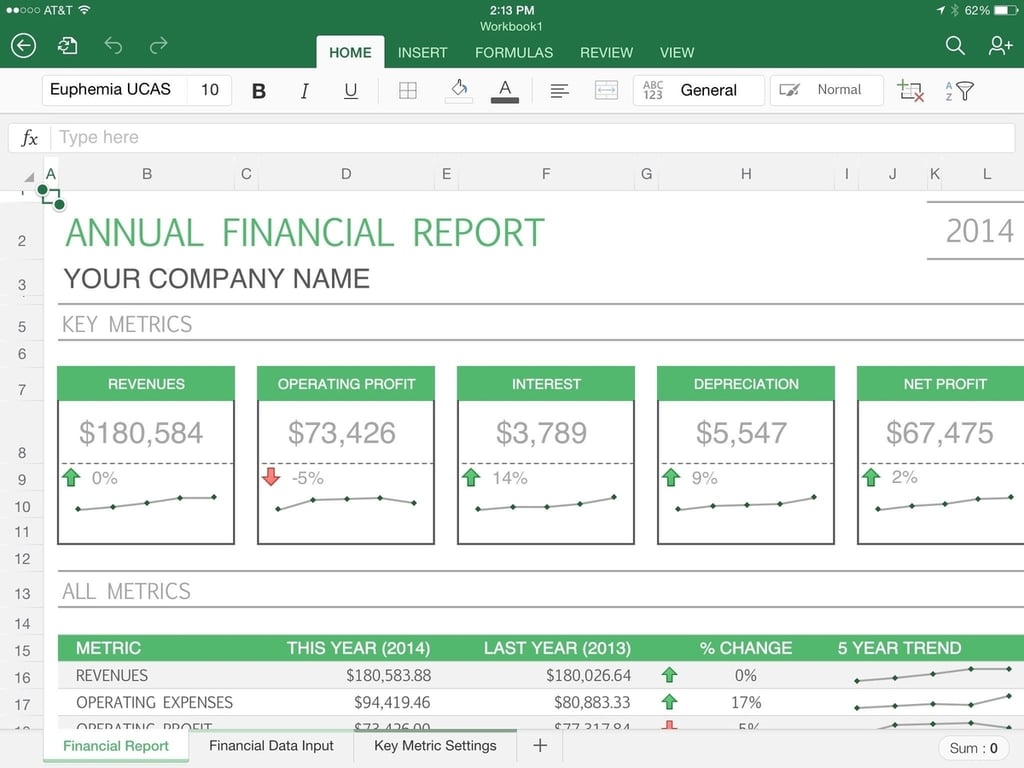The height and width of the screenshot is (768, 1024).
Task: Tap the back arrow icon
Action: coord(24,46)
